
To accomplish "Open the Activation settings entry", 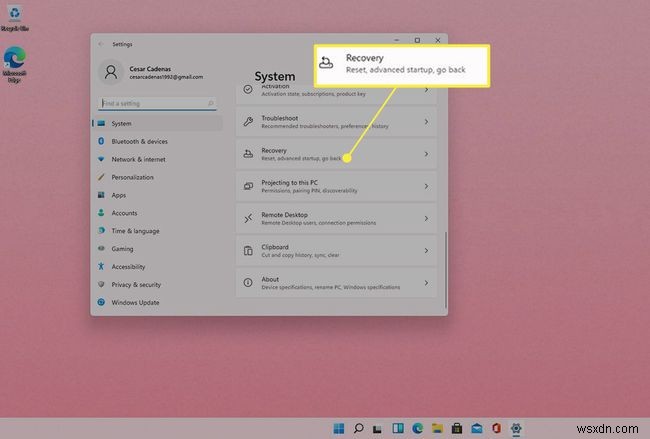I will click(336, 94).
